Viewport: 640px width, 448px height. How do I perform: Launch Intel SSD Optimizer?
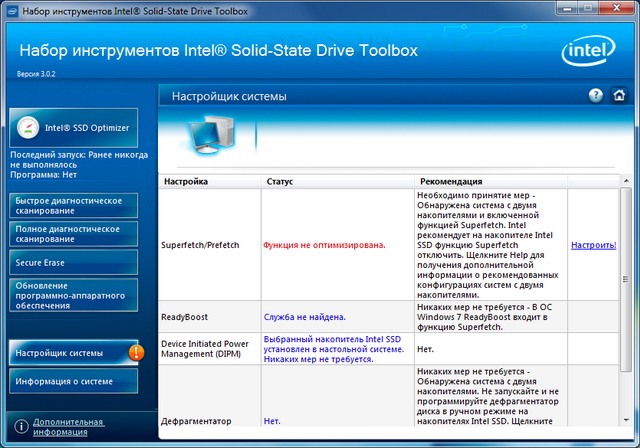click(x=73, y=128)
